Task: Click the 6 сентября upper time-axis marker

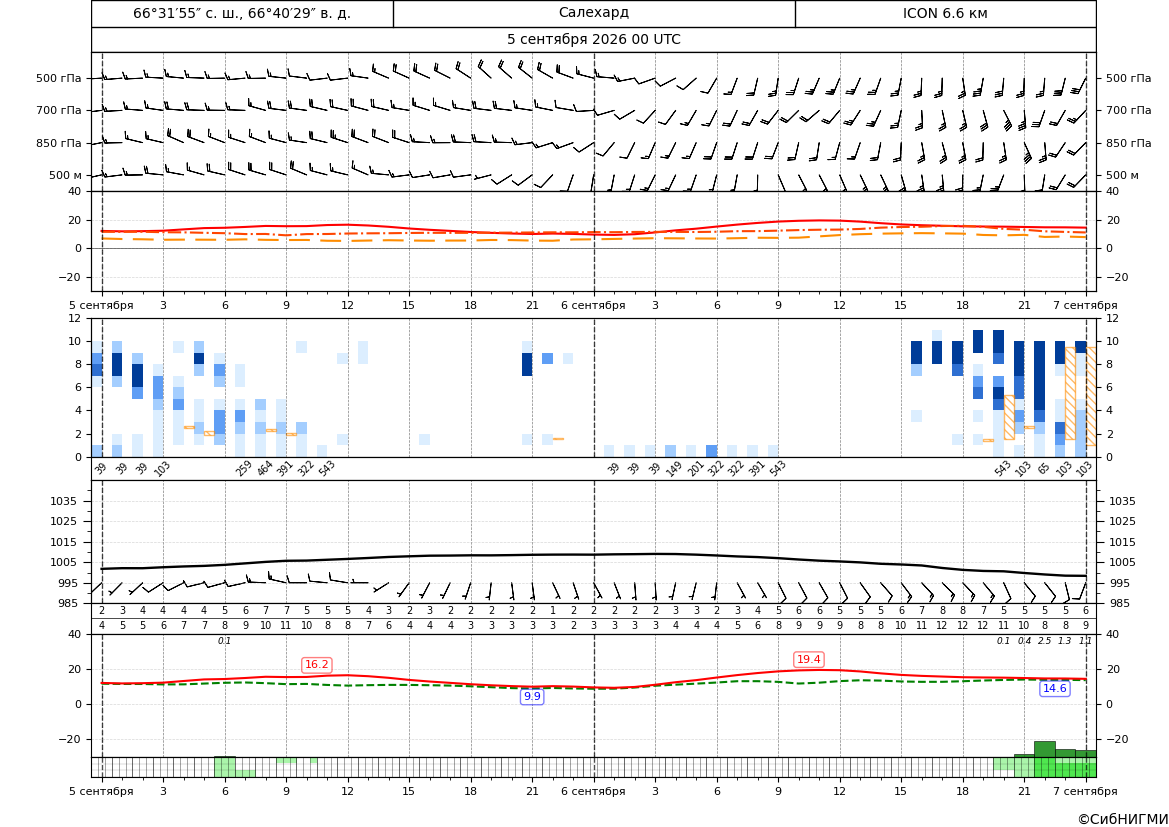Action: tap(593, 305)
